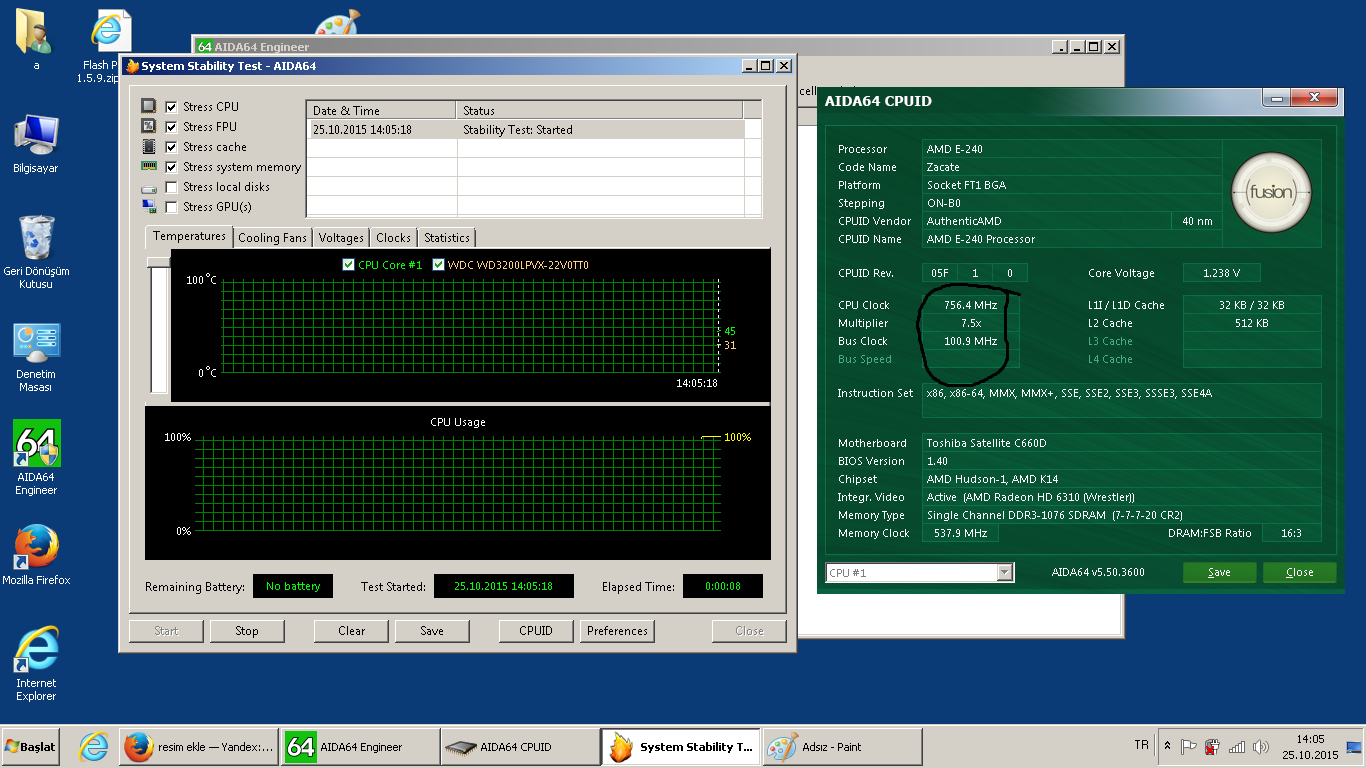The image size is (1366, 768).
Task: Click the CPUID button
Action: [x=536, y=631]
